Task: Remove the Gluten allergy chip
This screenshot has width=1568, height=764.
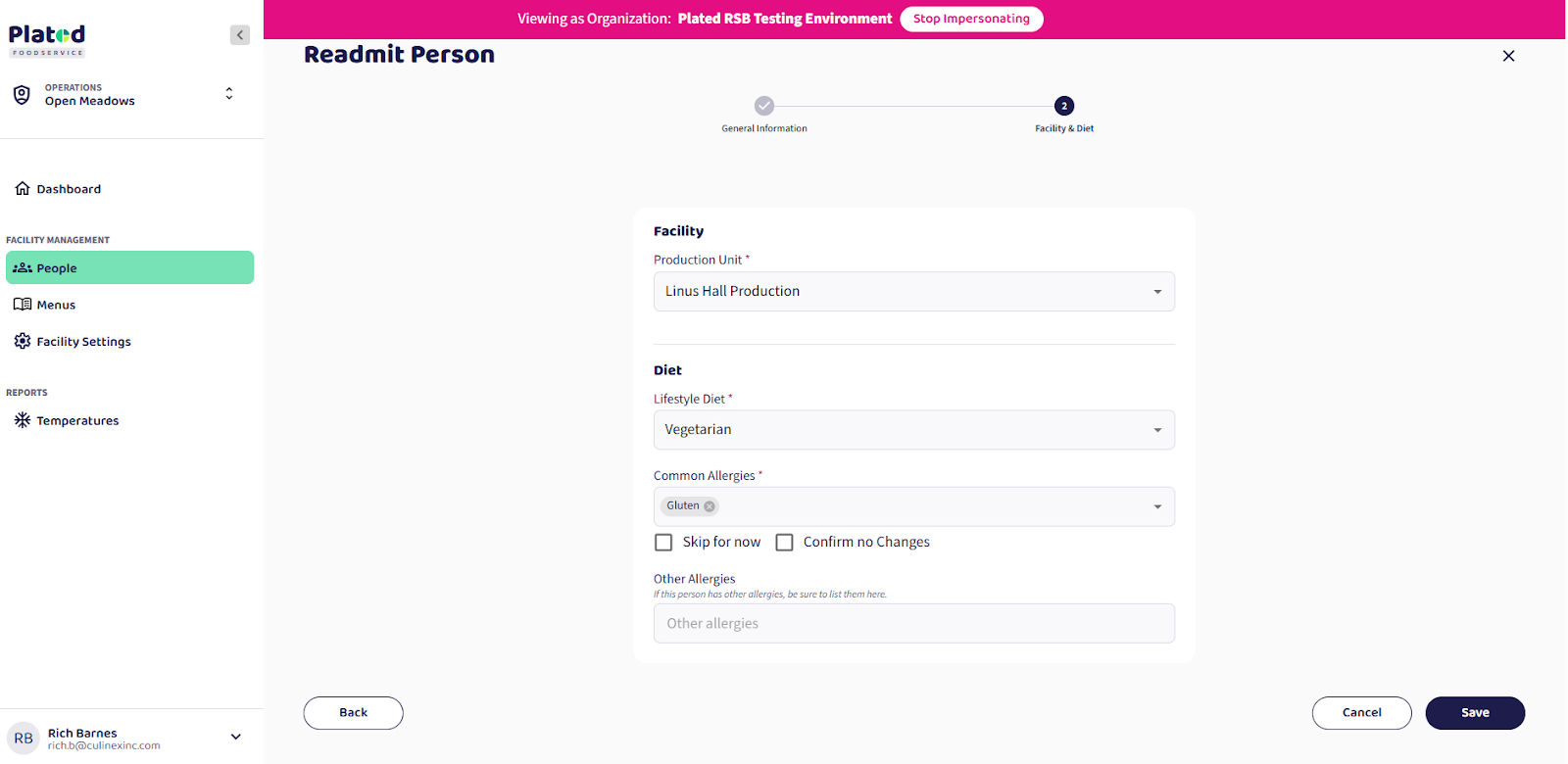Action: coord(710,506)
